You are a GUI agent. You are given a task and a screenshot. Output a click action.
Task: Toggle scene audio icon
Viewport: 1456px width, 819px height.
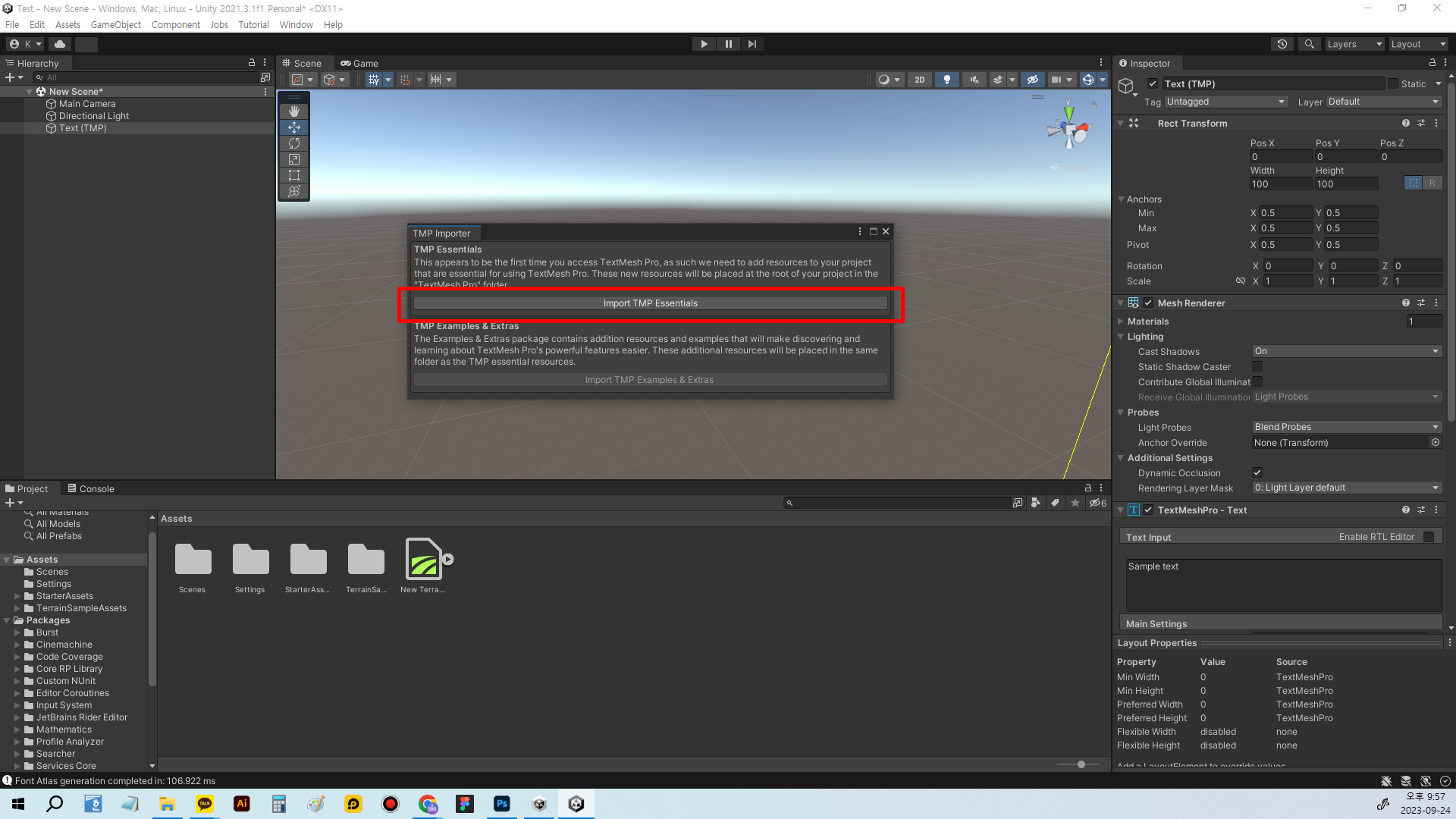tap(974, 80)
